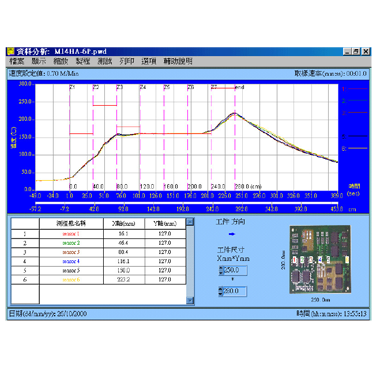Image resolution: width=372 pixels, height=372 pixels.
Task: Click the 250.0 X dimension stepper arrows
Action: click(221, 270)
